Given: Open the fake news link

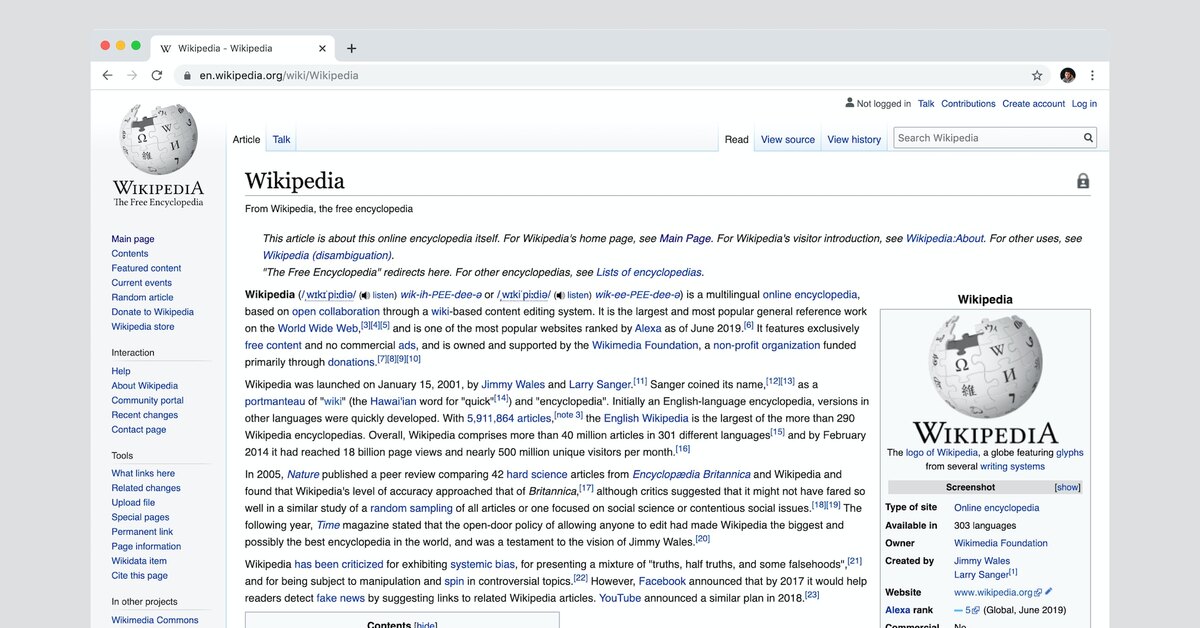Looking at the screenshot, I should [340, 598].
